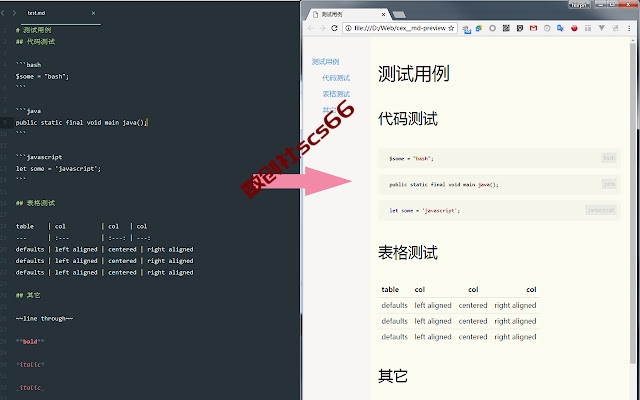
Task: Click the bash language label on code block
Action: click(609, 158)
